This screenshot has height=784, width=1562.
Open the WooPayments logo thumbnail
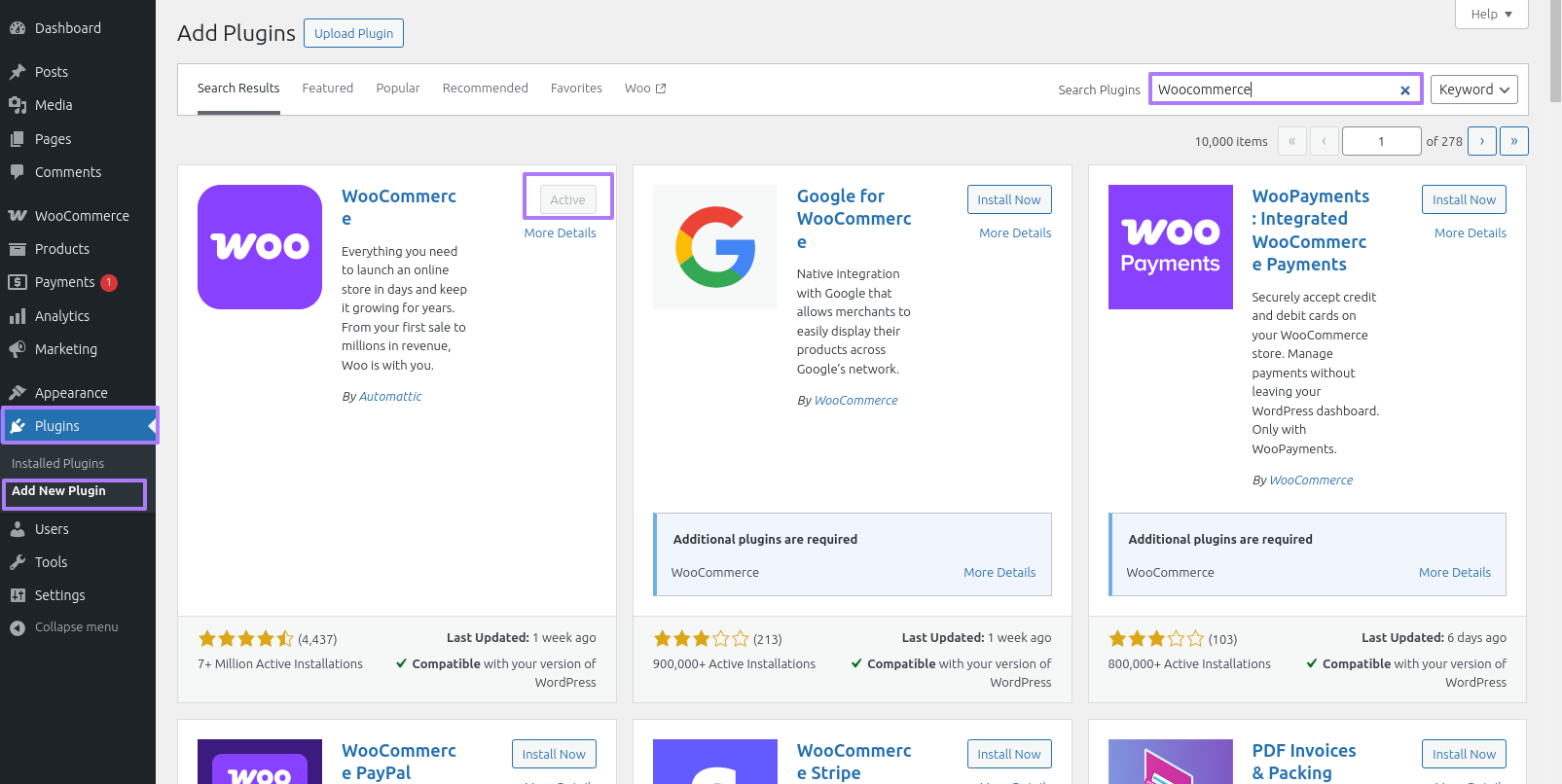coord(1171,247)
